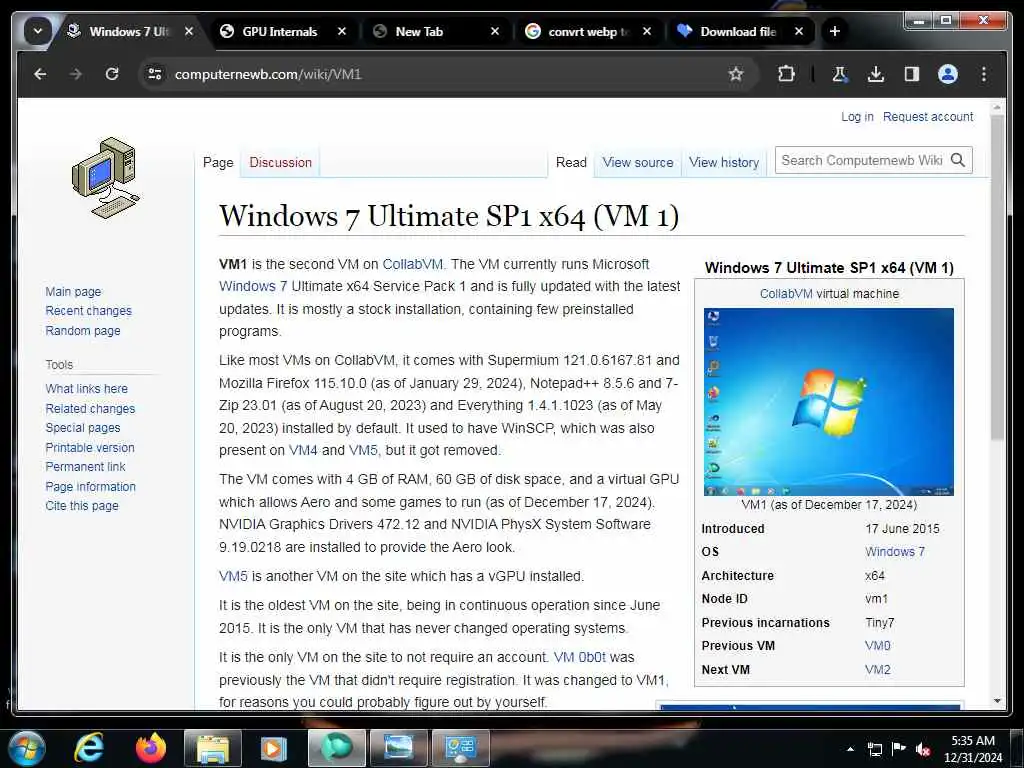This screenshot has width=1024, height=768.
Task: Toggle the browser side panel
Action: click(912, 74)
